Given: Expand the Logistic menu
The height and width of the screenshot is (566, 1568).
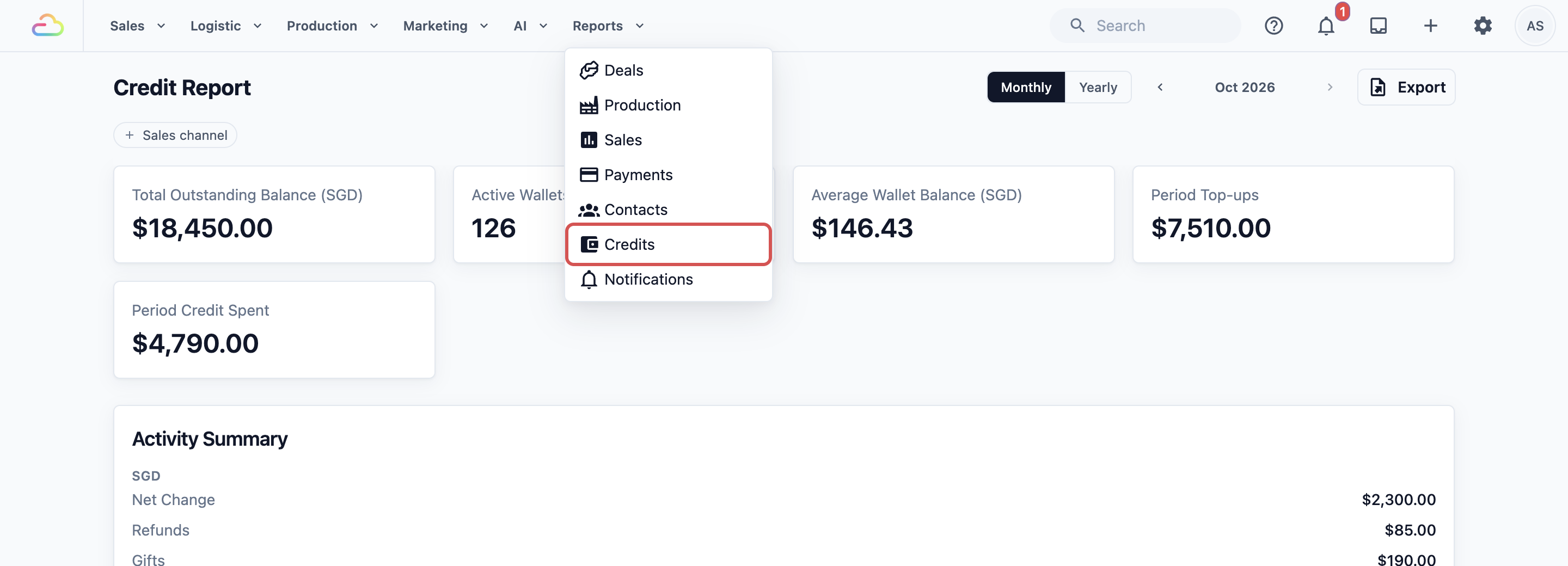Looking at the screenshot, I should [x=226, y=26].
